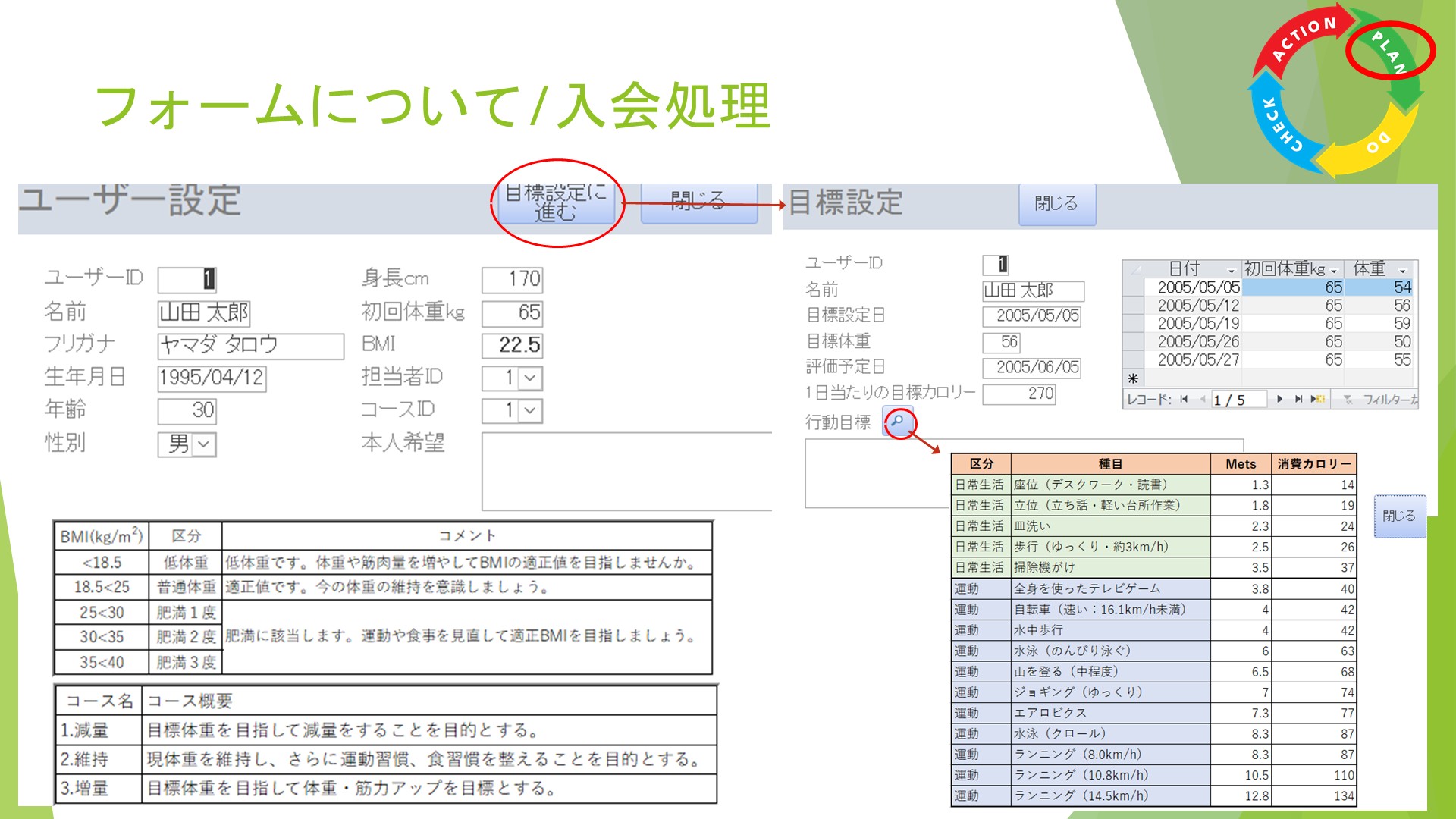Click the datasheet select-all corner box
This screenshot has height=819, width=1456.
click(x=1134, y=269)
